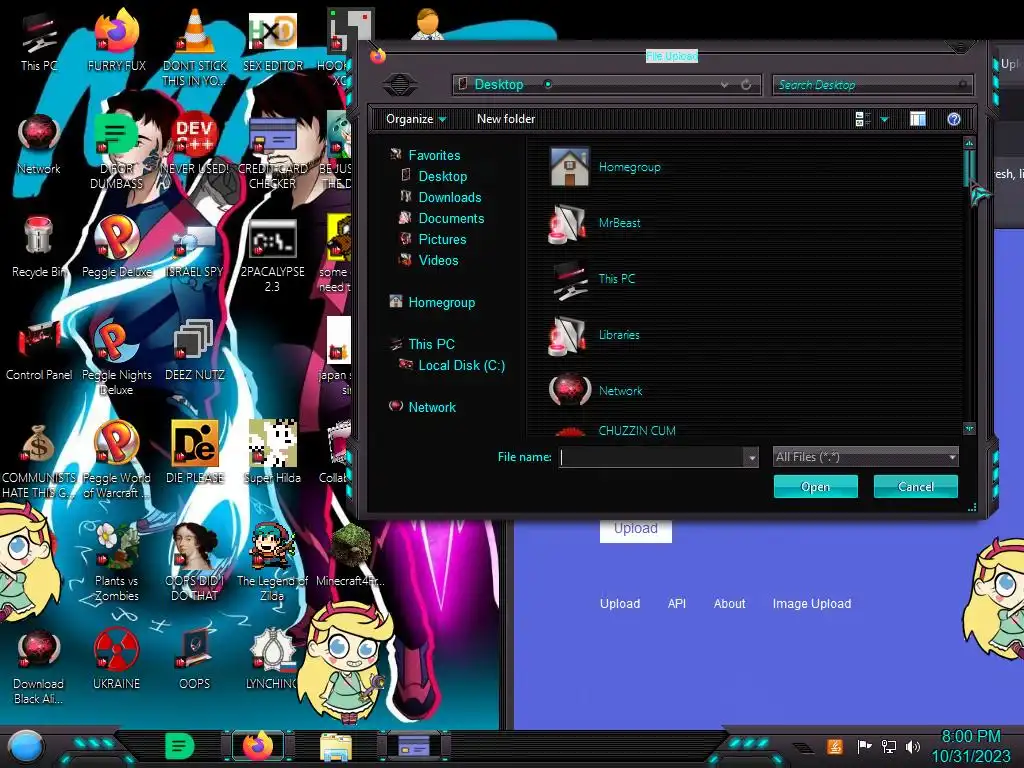Open the CREDIT CARD CHECKER shortcut
The image size is (1024, 768).
[x=272, y=152]
